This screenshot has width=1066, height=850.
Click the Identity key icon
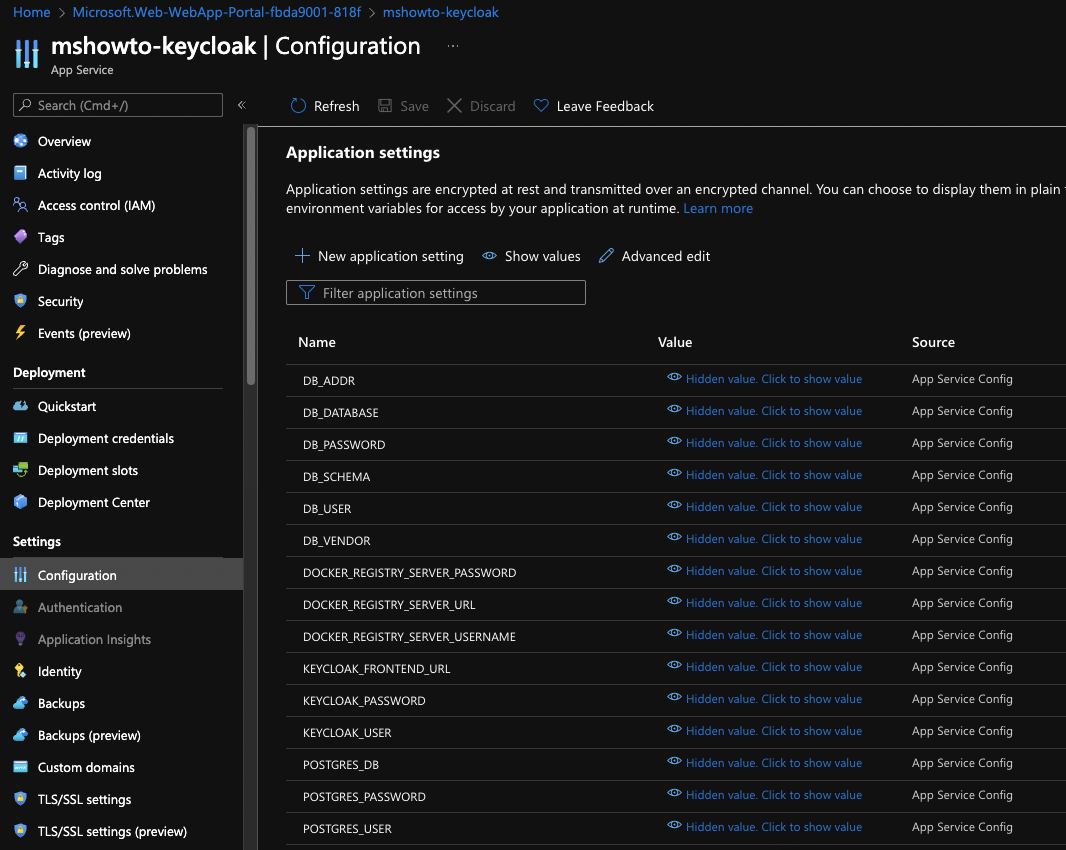tap(20, 670)
